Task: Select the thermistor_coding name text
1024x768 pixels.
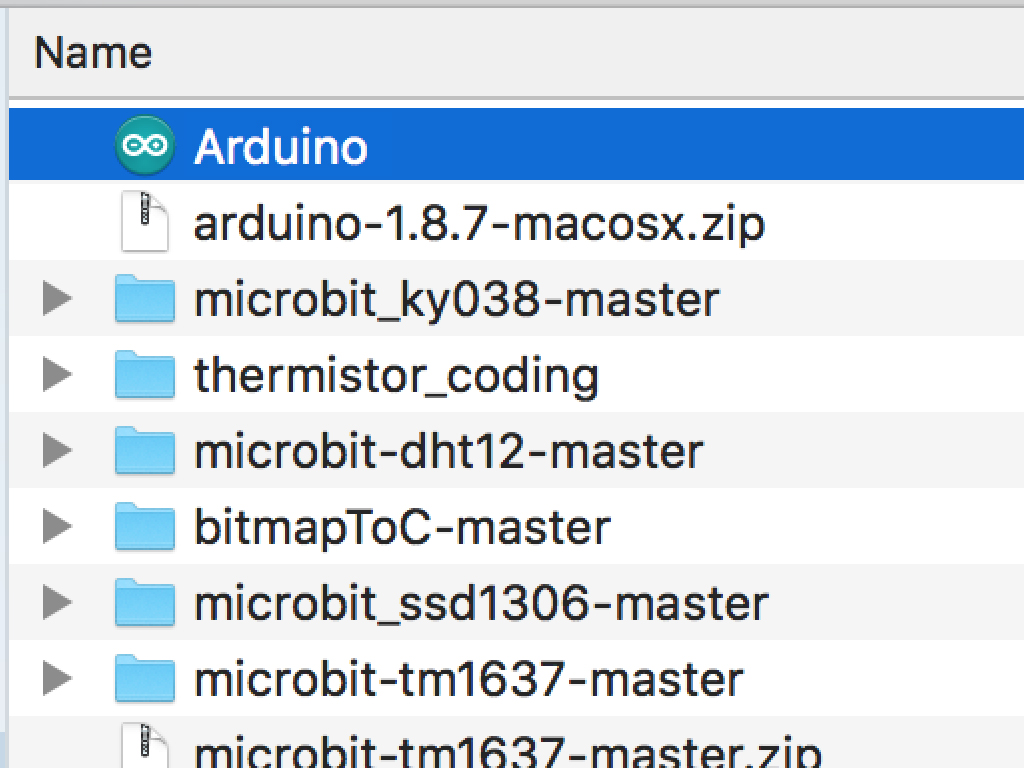Action: 396,376
